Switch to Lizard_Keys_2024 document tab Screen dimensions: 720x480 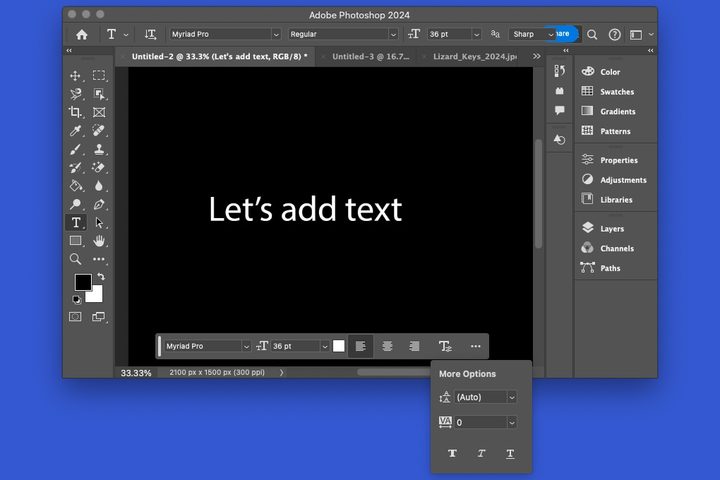(475, 56)
